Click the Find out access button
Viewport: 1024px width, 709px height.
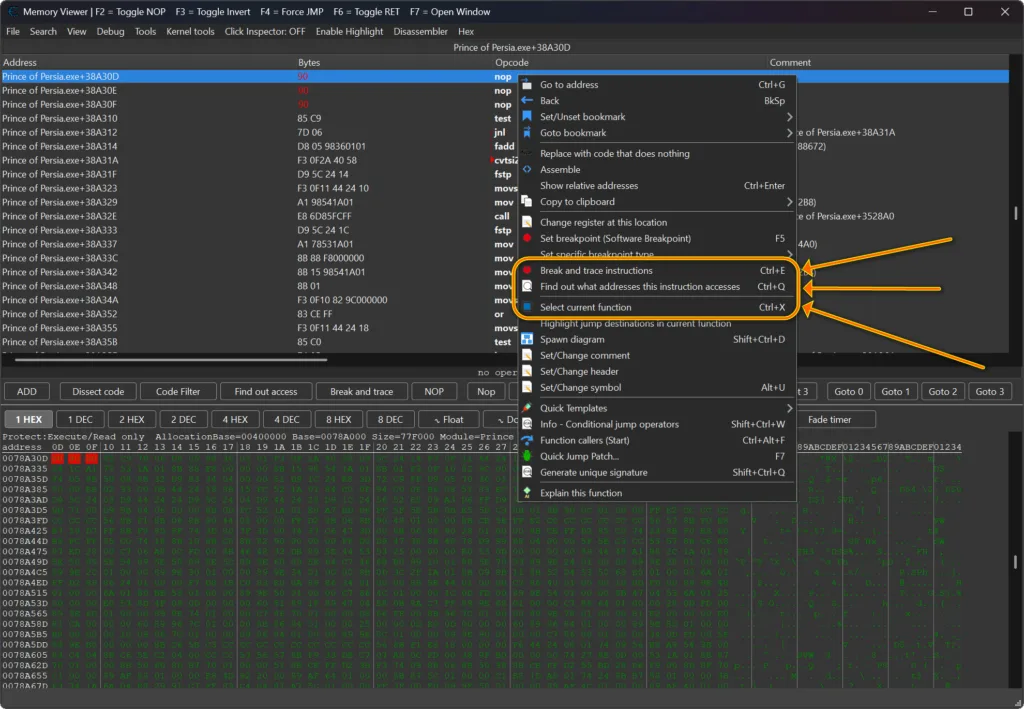coord(266,391)
